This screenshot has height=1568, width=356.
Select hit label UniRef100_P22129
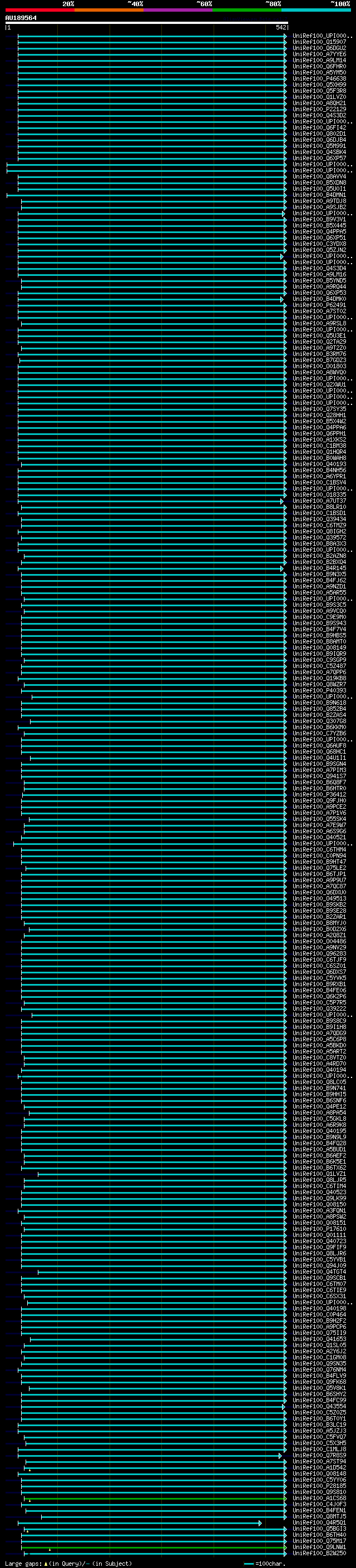[319, 109]
